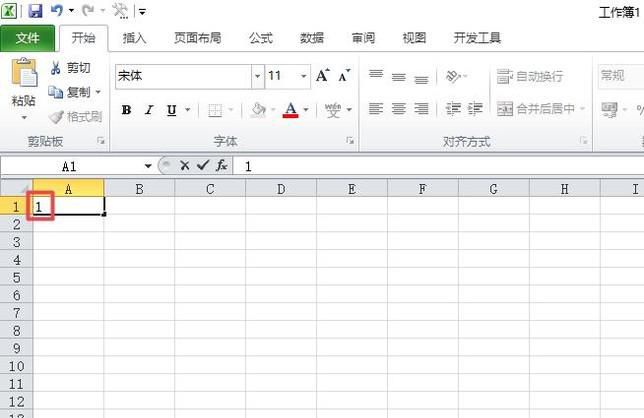Align text to top of cell

[x=376, y=76]
